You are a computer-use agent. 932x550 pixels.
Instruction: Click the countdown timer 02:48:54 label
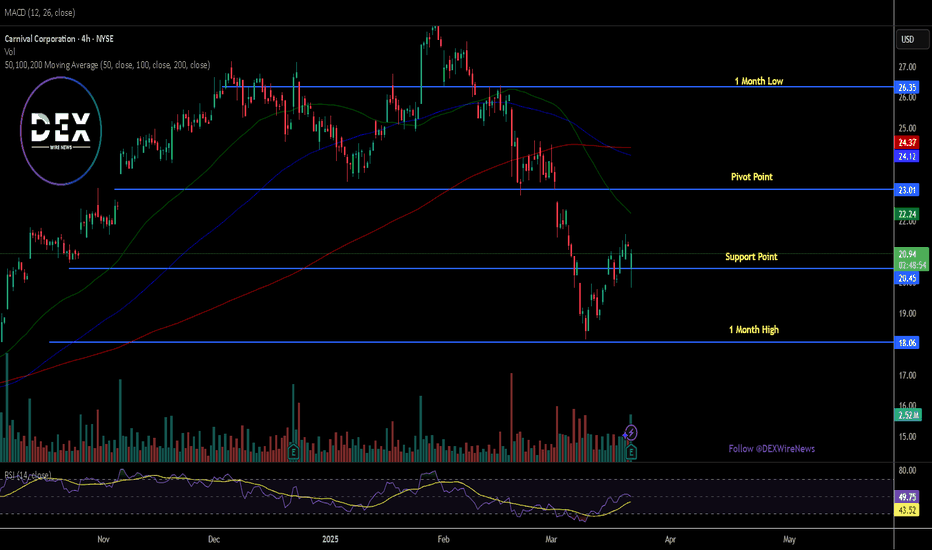tap(911, 265)
